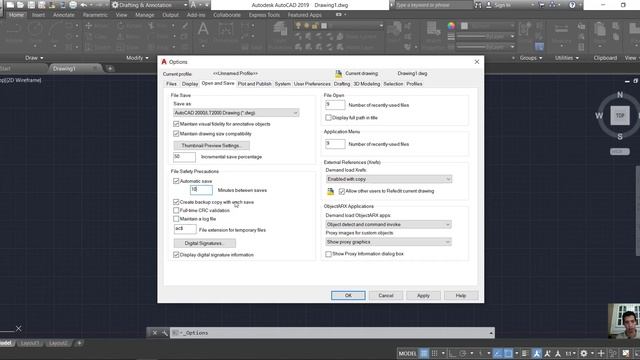Click Apply in the Options dialog
Screen dimensions: 640x360
423,296
